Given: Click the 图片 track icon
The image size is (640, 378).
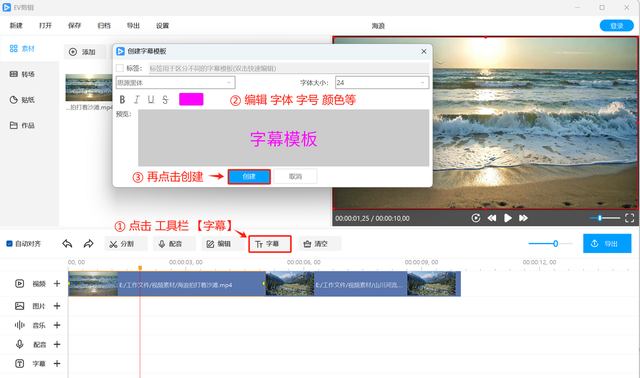Looking at the screenshot, I should [19, 306].
